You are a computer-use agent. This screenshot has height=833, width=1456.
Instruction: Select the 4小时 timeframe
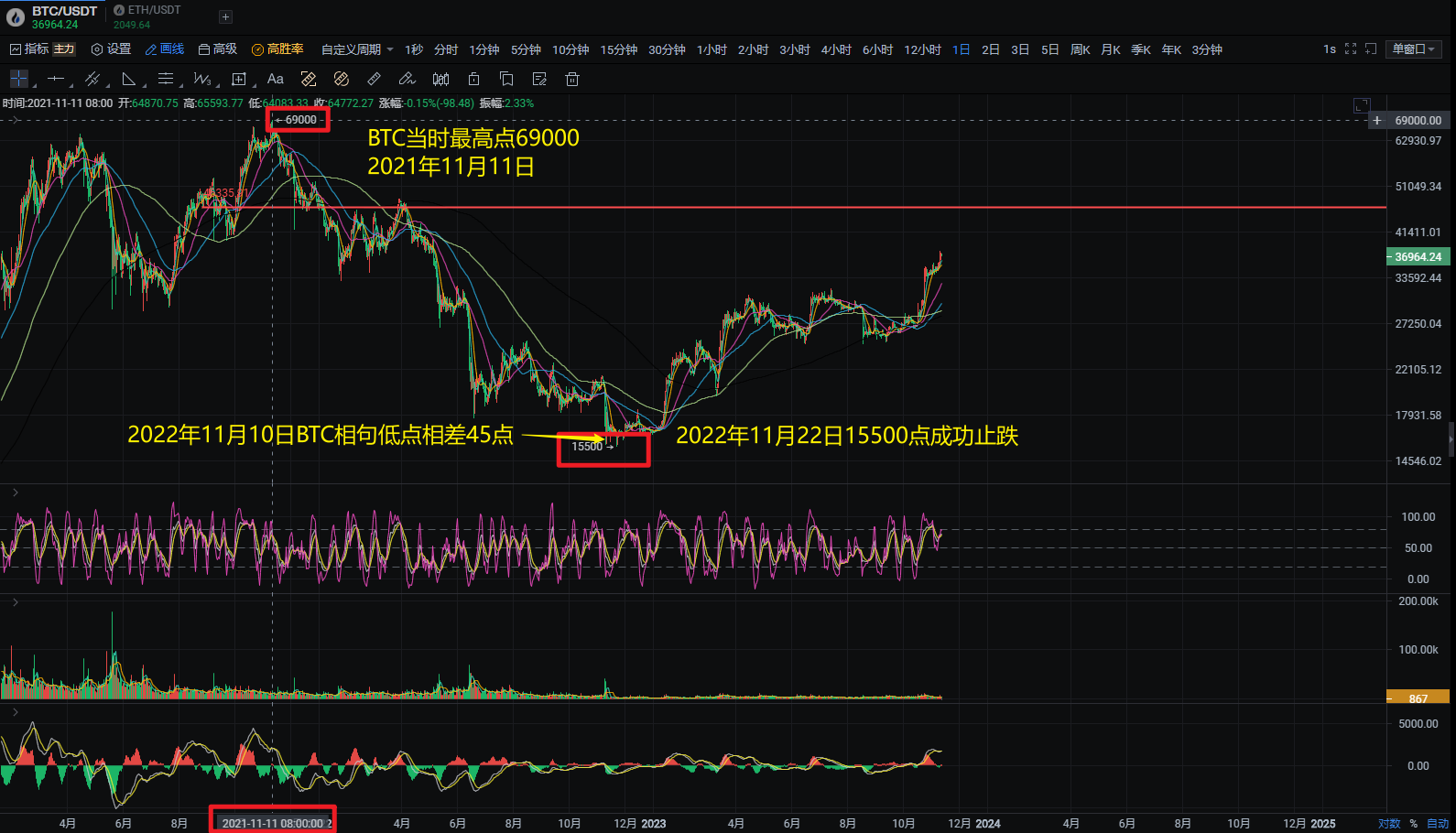(836, 49)
